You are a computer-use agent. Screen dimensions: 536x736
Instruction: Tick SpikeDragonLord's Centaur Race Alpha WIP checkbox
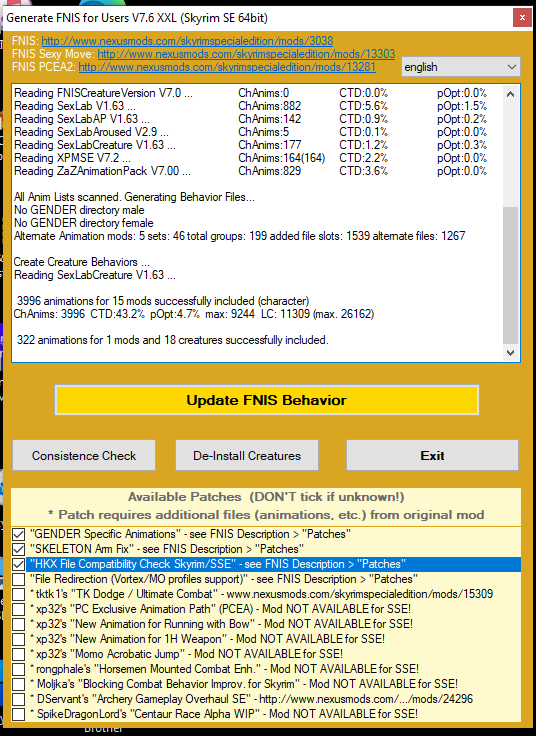19,714
